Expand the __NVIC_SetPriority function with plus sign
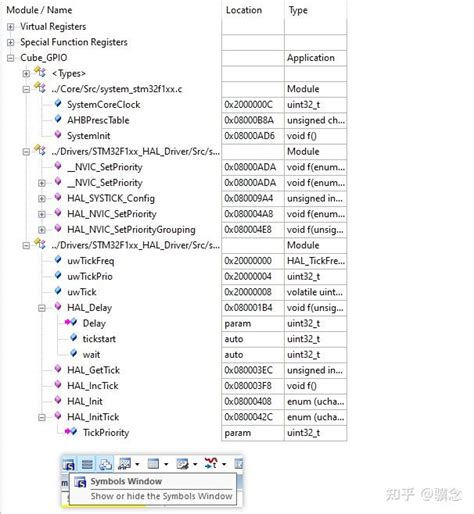The height and width of the screenshot is (514, 474). click(x=42, y=183)
